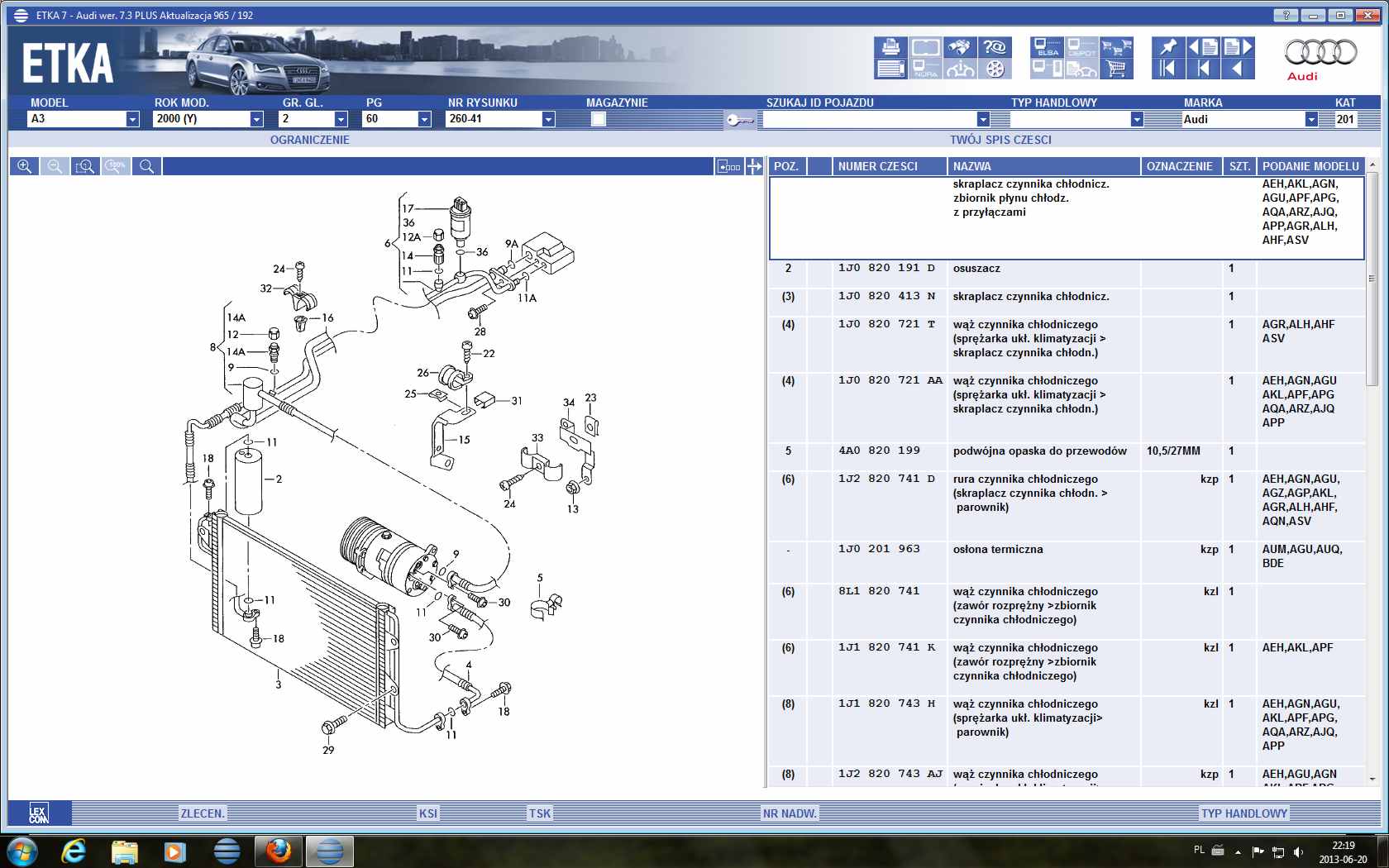1389x868 pixels.
Task: Expand the GR. GL. dropdown
Action: (x=340, y=119)
